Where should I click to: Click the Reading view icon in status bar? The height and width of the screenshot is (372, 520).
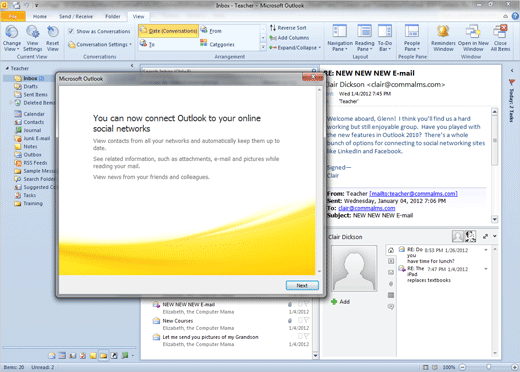435,367
